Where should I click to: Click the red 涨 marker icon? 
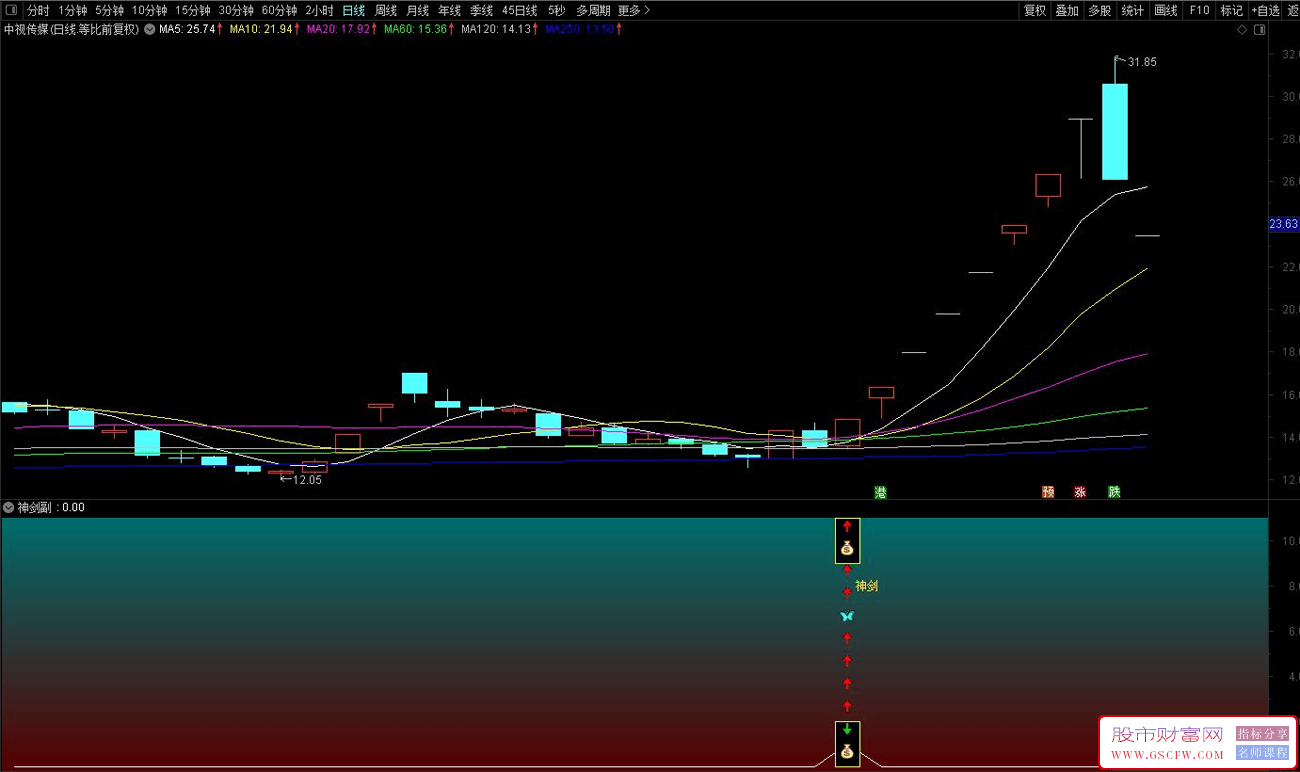click(x=1080, y=492)
